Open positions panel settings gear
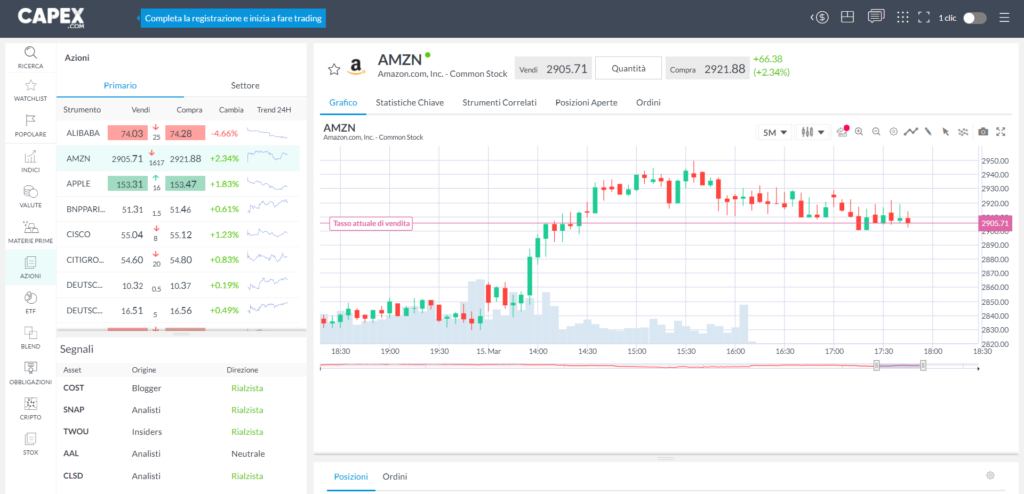The width and height of the screenshot is (1024, 494). (x=990, y=475)
